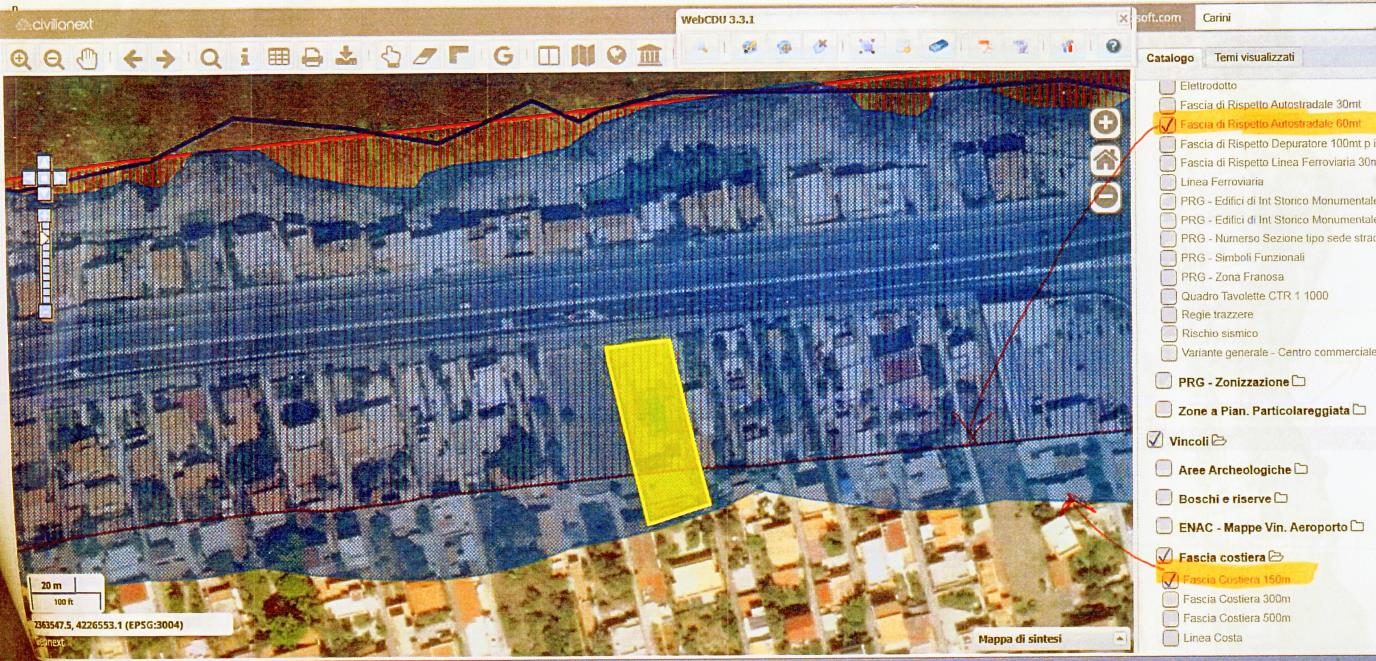This screenshot has height=661, width=1376.
Task: Enable Fascia di Rispetto Autostradale 30mt layer
Action: point(1167,105)
